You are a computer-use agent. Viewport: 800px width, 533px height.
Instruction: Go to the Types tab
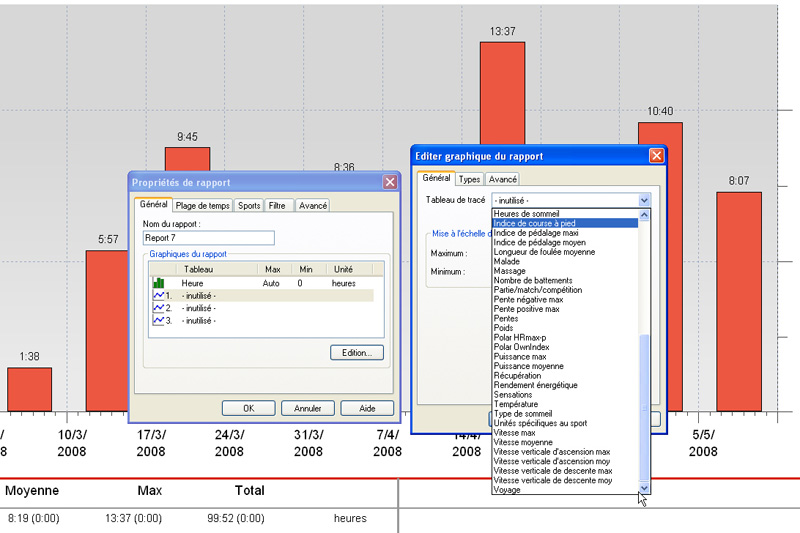coord(469,180)
